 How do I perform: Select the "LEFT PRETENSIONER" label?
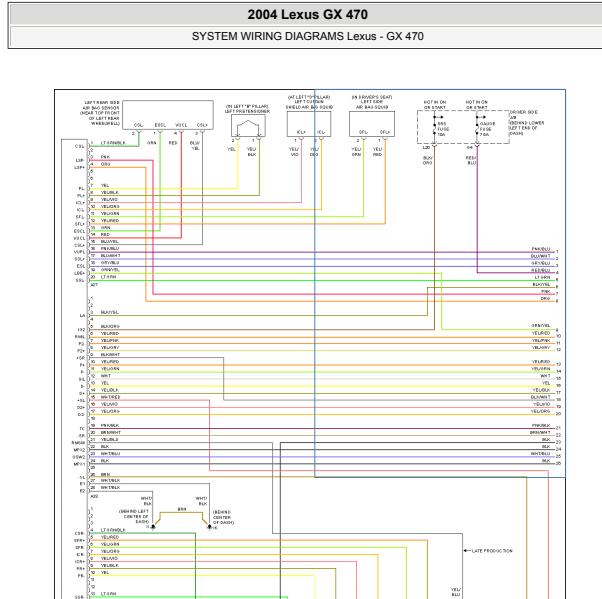pyautogui.click(x=247, y=111)
